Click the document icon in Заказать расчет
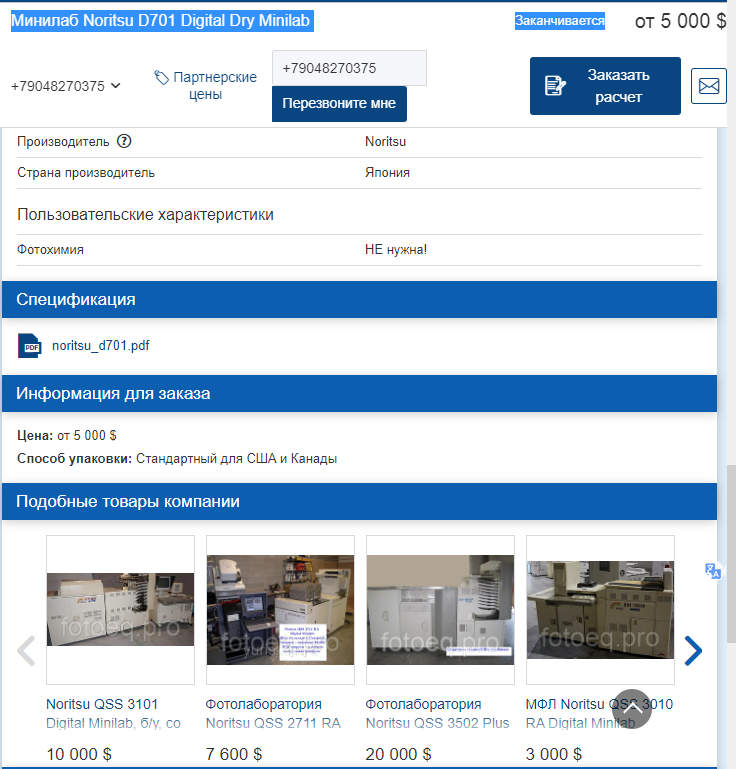The width and height of the screenshot is (736, 769). point(555,86)
